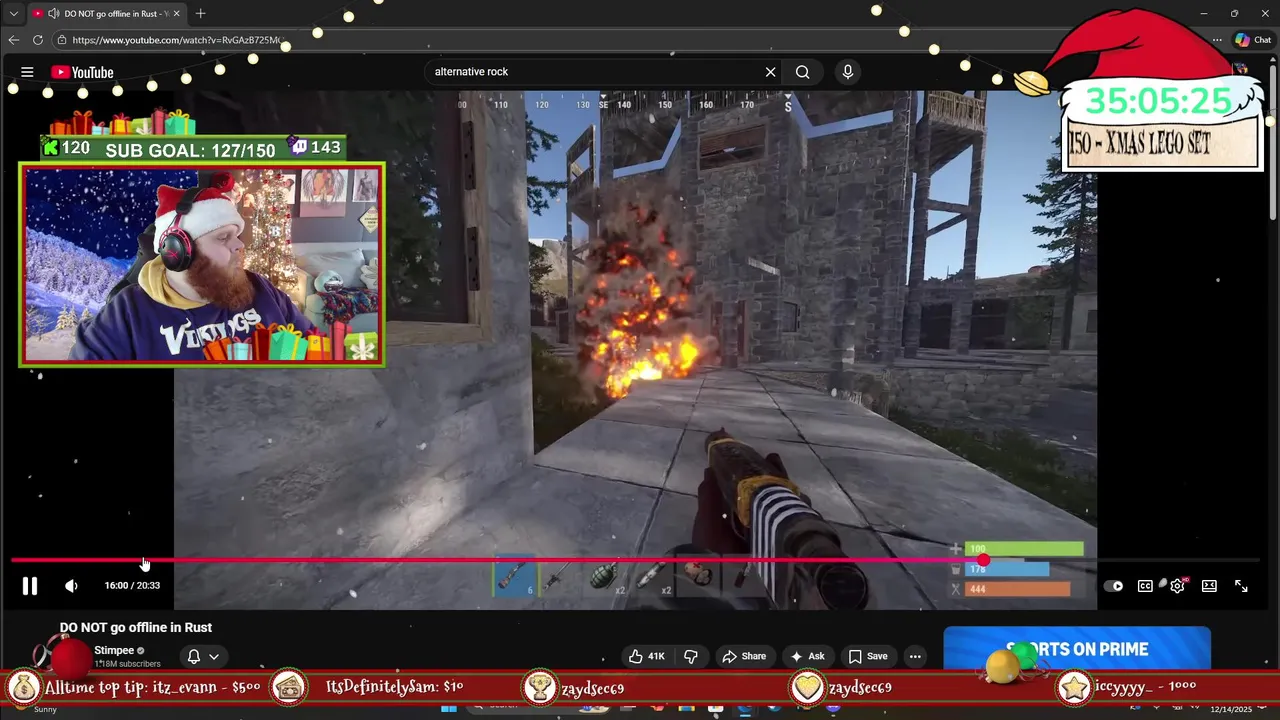
Task: Like the video (41K)
Action: point(647,657)
